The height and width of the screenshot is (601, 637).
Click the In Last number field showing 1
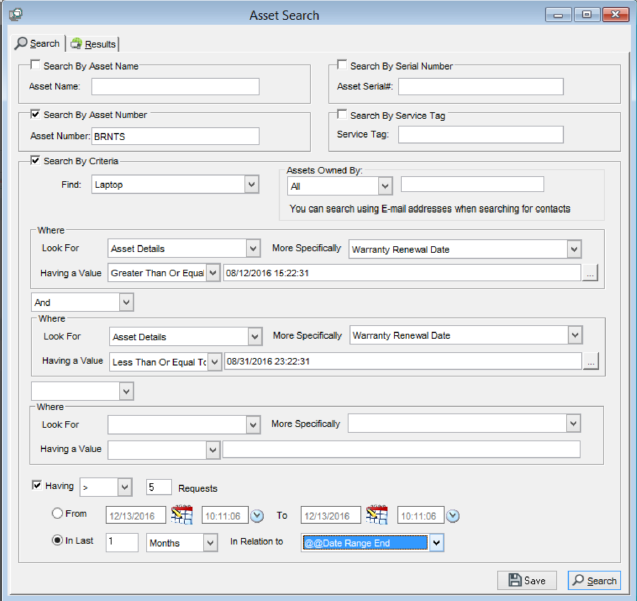(122, 542)
